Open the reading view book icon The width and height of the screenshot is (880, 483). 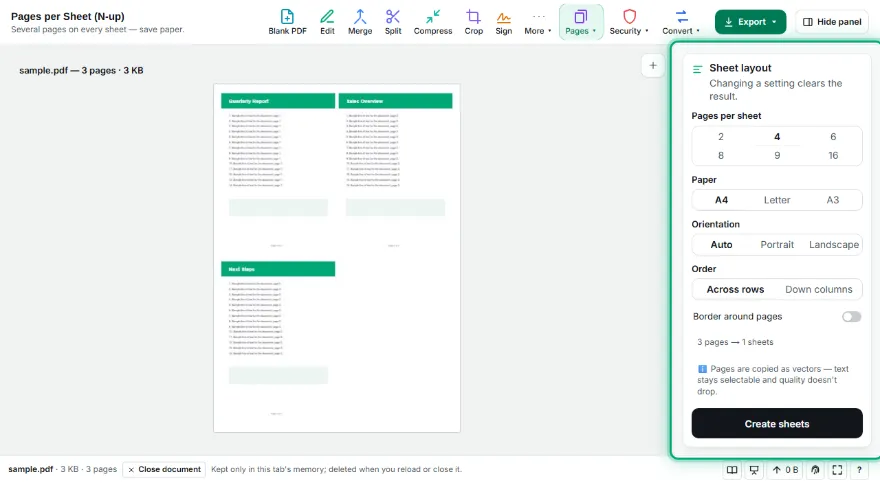732,470
